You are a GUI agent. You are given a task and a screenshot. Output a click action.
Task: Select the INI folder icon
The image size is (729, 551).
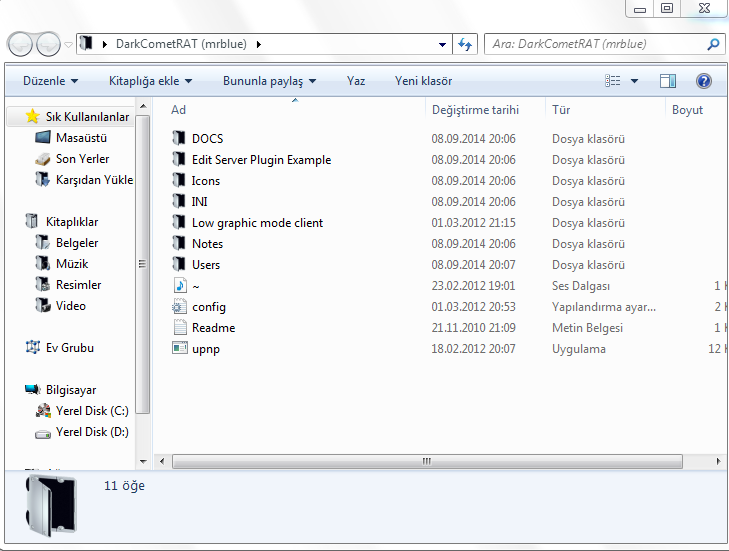tap(179, 201)
